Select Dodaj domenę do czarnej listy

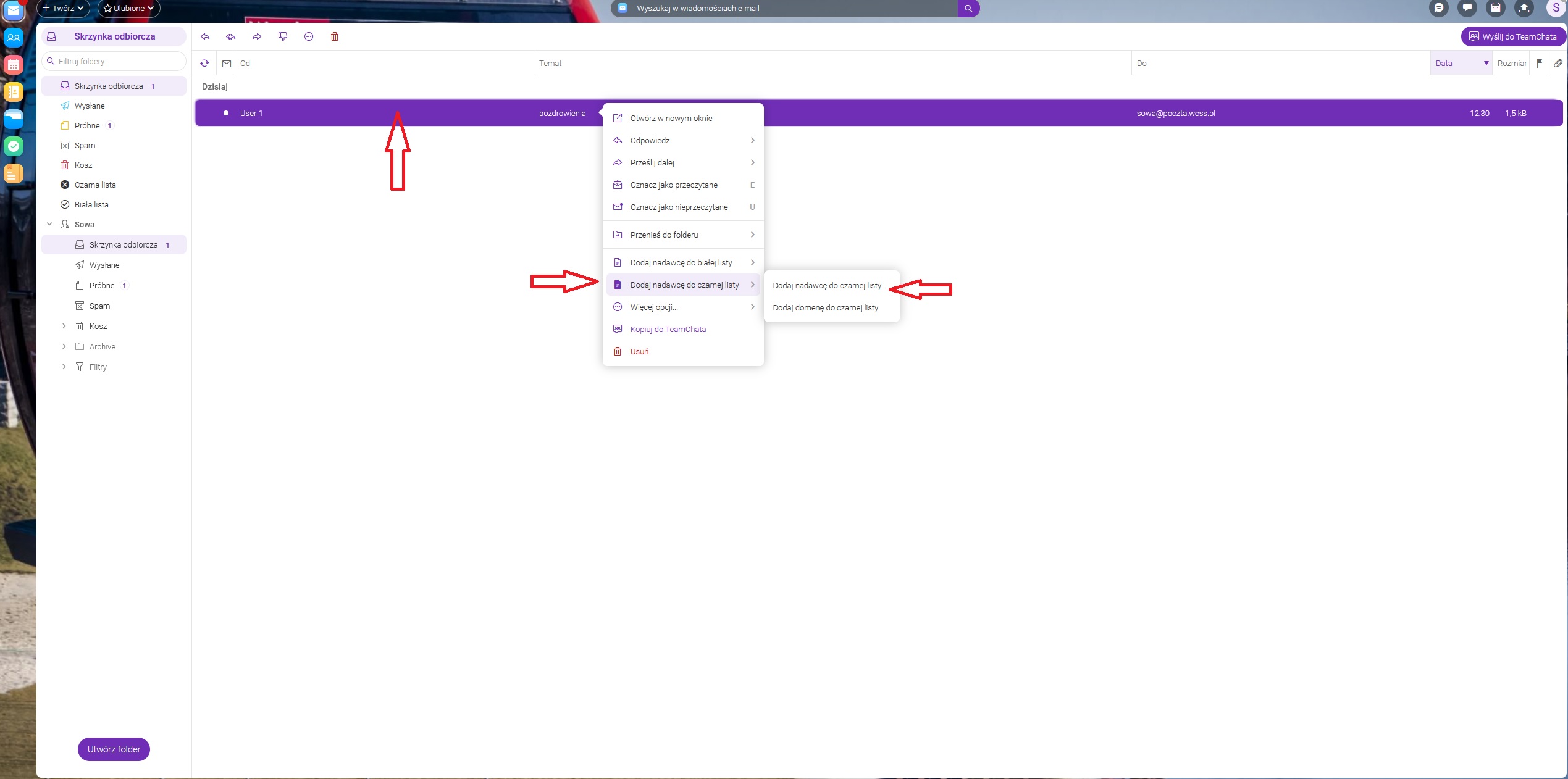pyautogui.click(x=825, y=307)
